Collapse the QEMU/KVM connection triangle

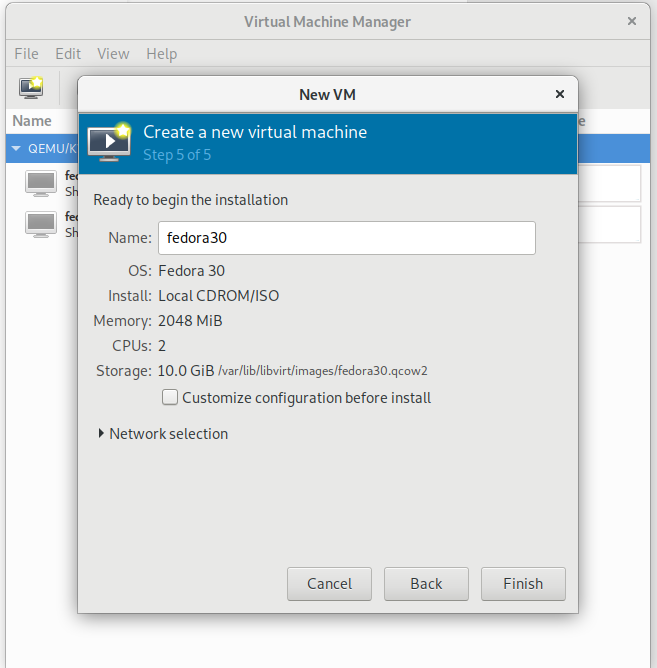16,149
